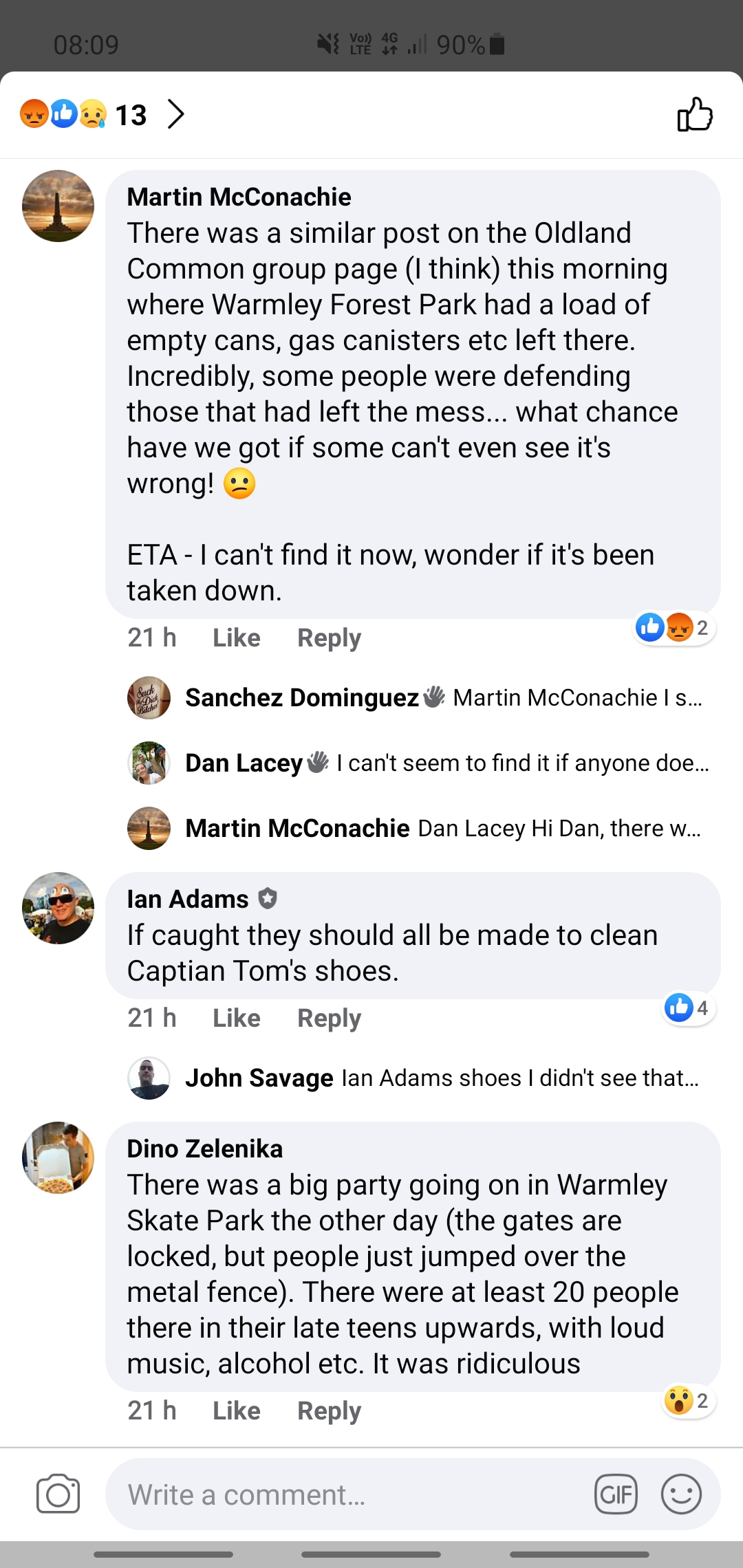Open the camera icon to attach a photo
The image size is (743, 1568).
(58, 1494)
